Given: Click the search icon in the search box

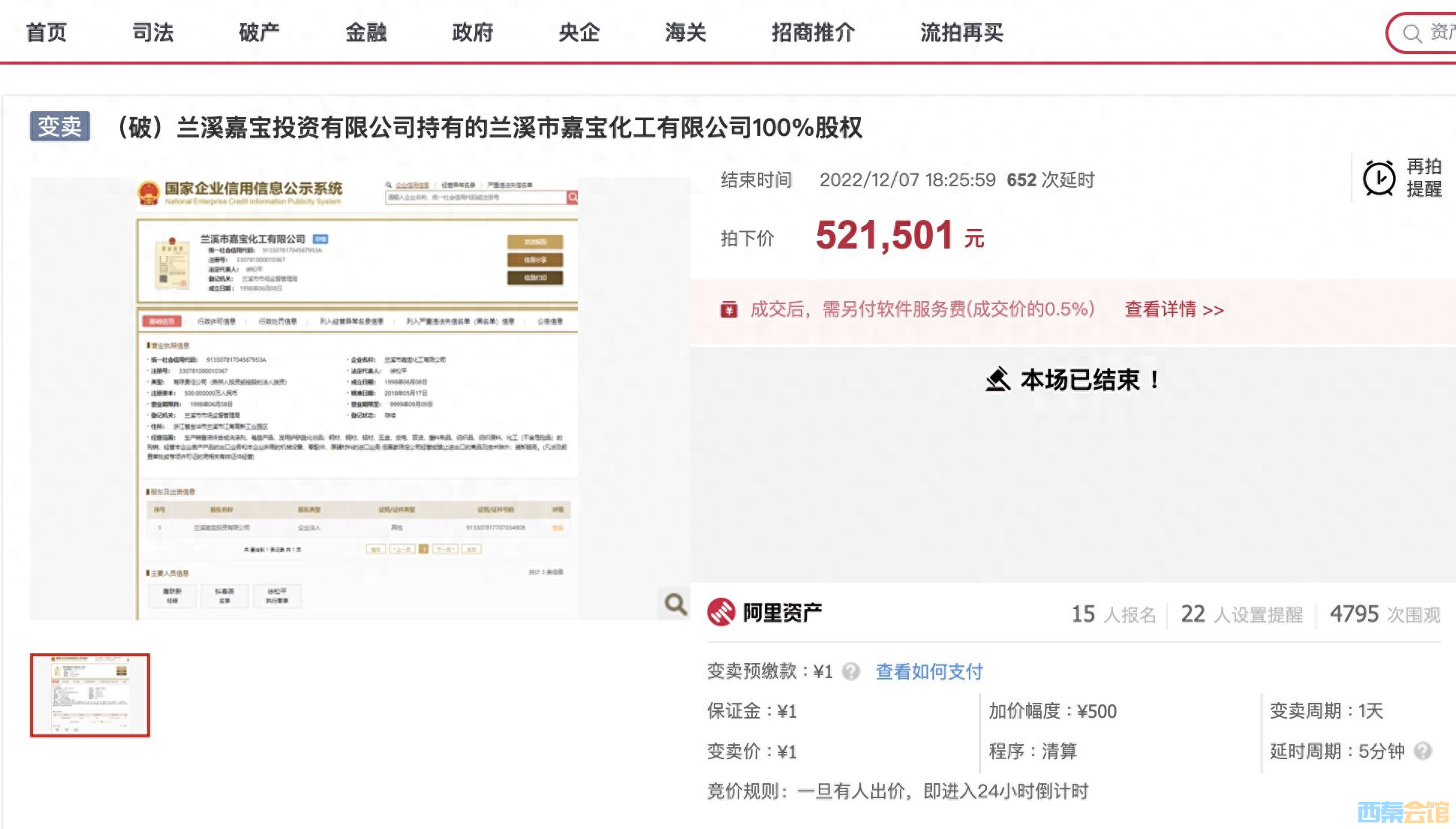Looking at the screenshot, I should 1412,33.
